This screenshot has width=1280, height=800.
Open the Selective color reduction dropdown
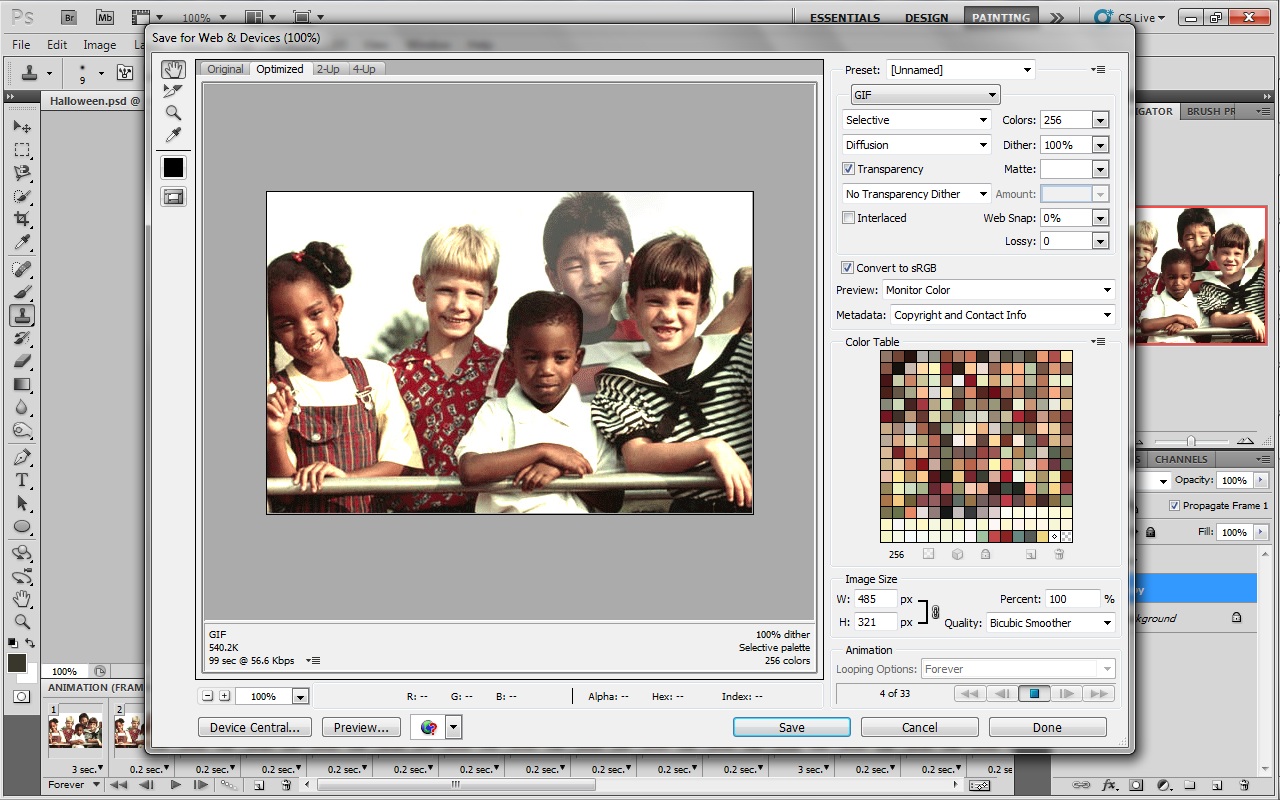pos(916,120)
